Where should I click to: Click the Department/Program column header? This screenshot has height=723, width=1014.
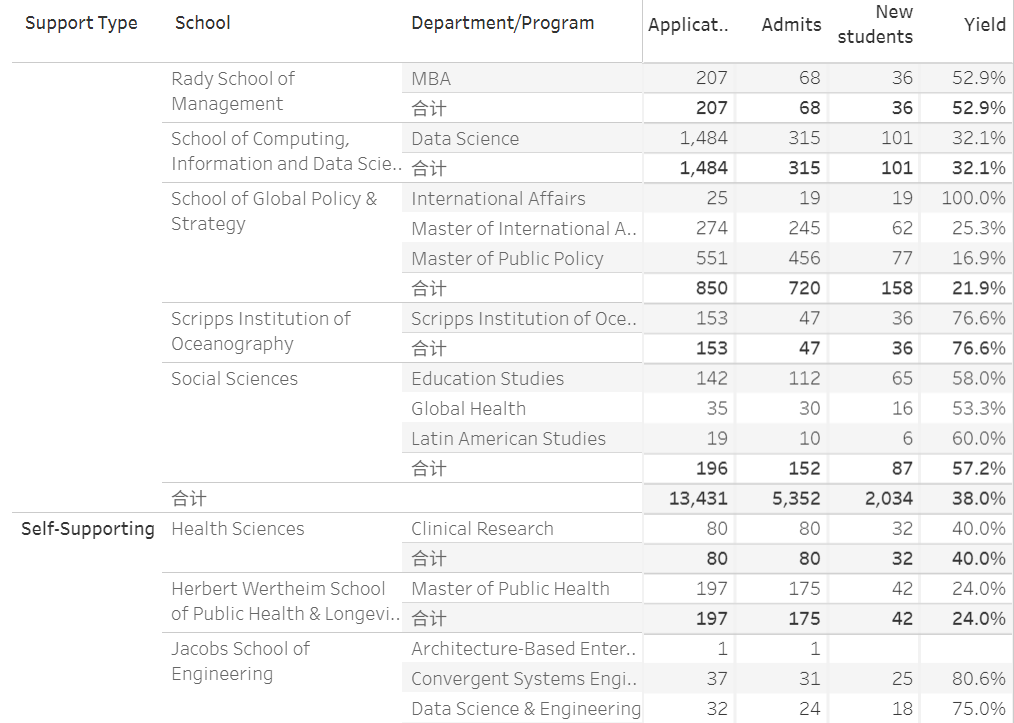click(x=502, y=23)
